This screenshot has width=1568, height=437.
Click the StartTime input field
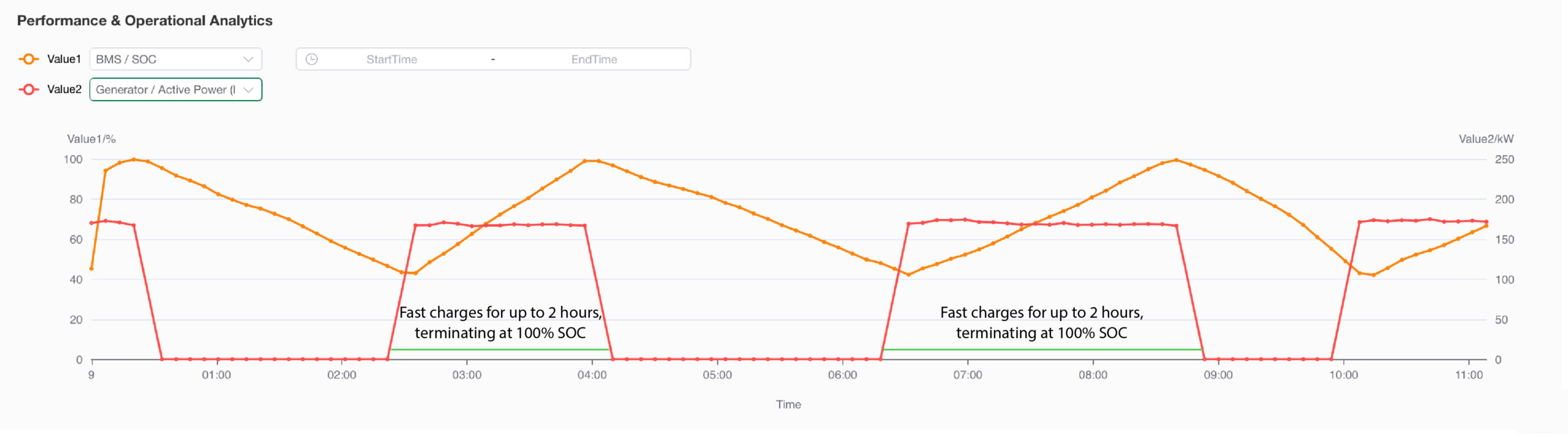coord(391,59)
